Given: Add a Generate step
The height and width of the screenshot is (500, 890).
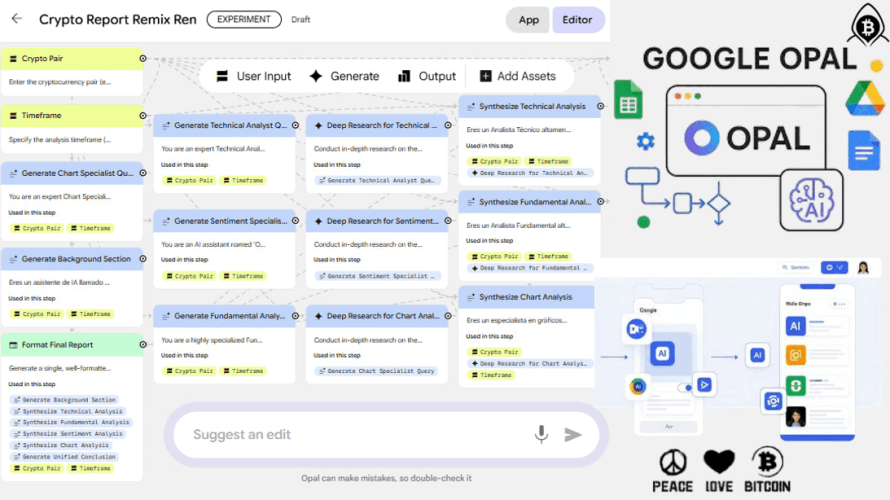Looking at the screenshot, I should pos(345,76).
